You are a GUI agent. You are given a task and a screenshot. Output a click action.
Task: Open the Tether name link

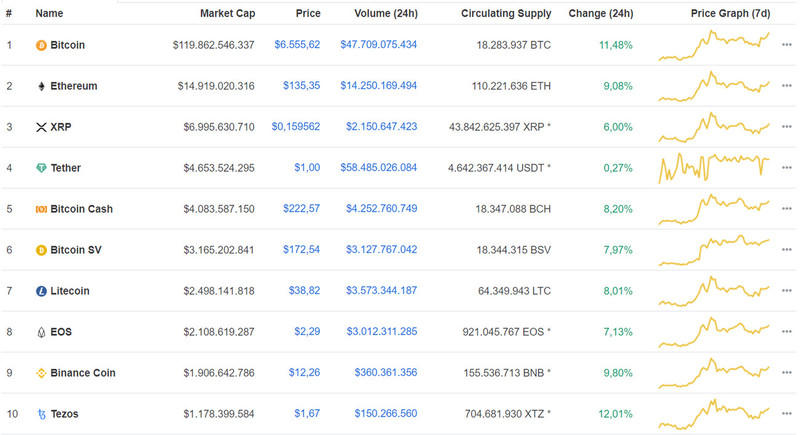pos(65,168)
